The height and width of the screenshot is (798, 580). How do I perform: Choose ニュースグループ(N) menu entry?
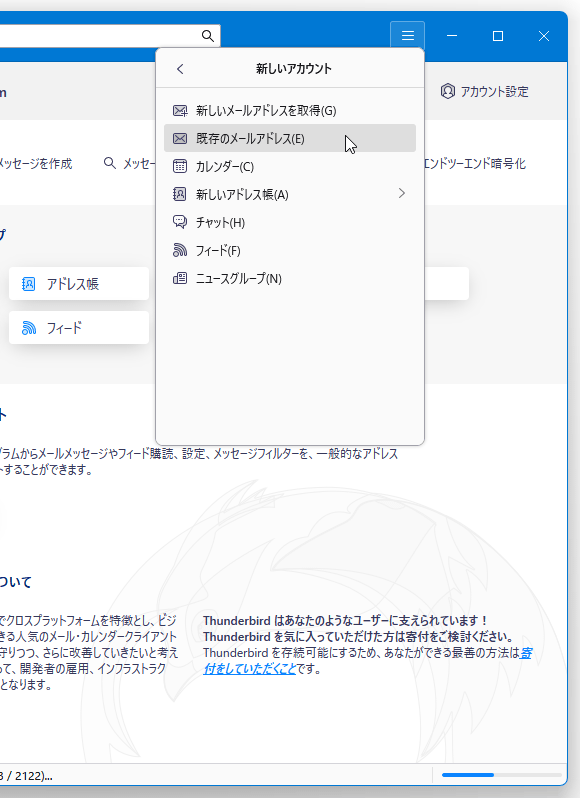click(290, 278)
